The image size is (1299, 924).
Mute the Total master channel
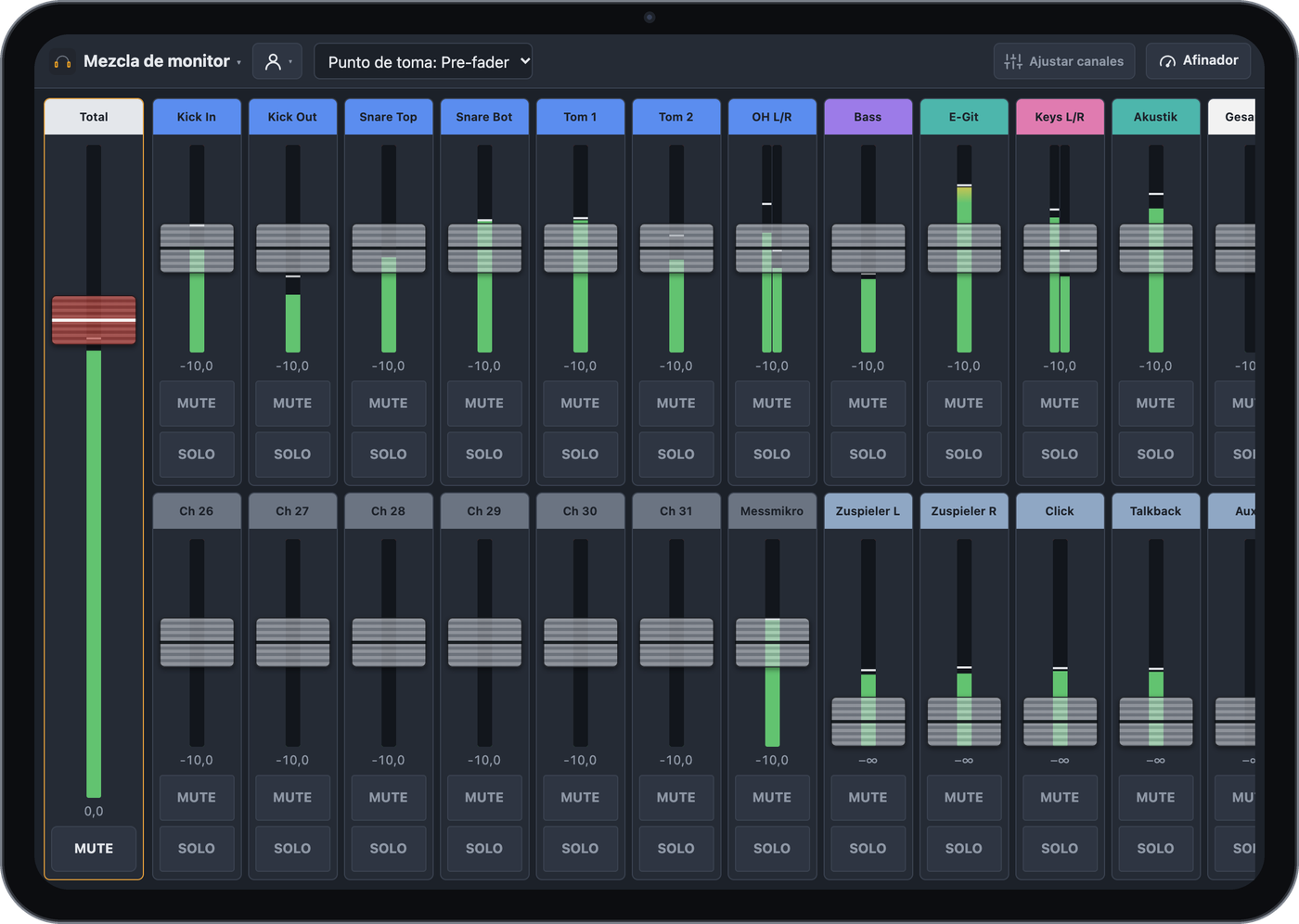point(94,848)
